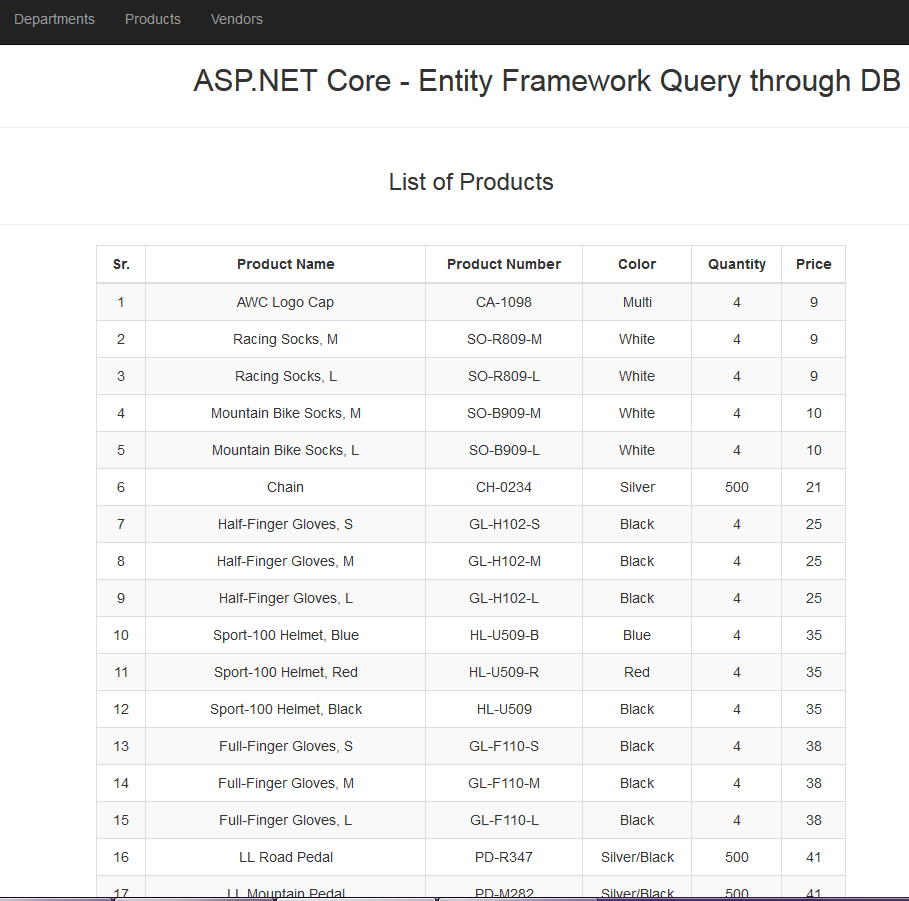The height and width of the screenshot is (901, 909).
Task: Click the Full-Finger Gloves, M row
Action: pos(285,783)
